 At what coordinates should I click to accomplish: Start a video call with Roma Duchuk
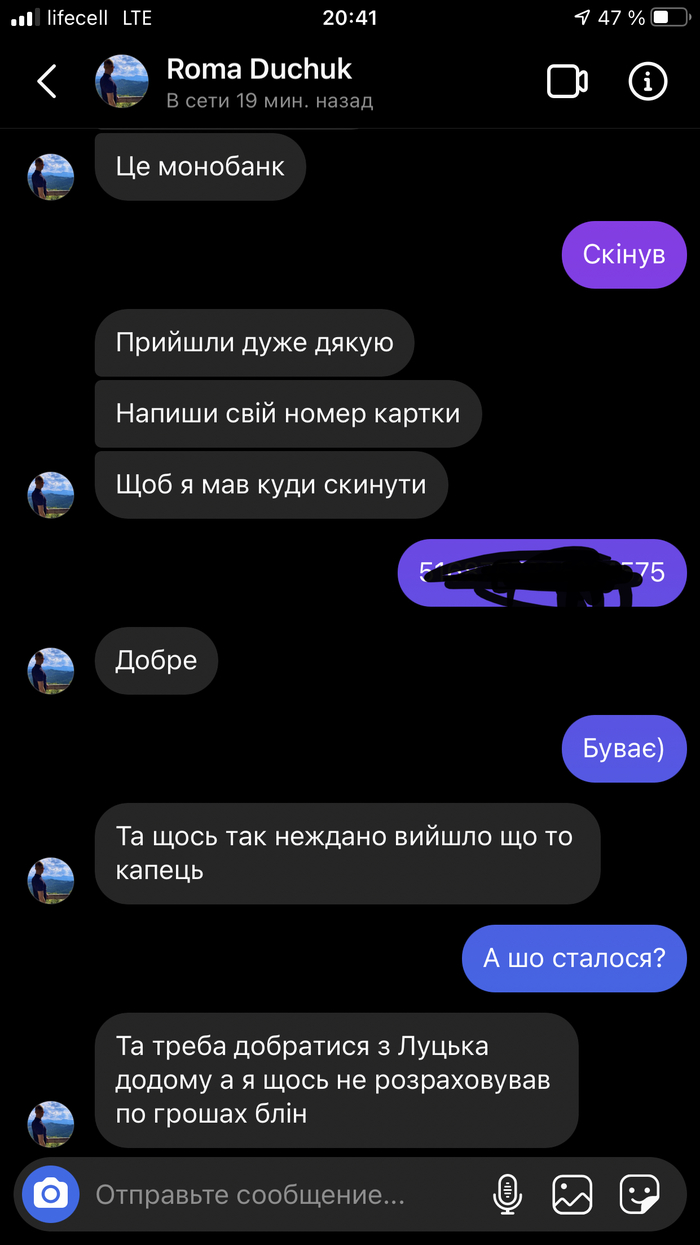567,82
